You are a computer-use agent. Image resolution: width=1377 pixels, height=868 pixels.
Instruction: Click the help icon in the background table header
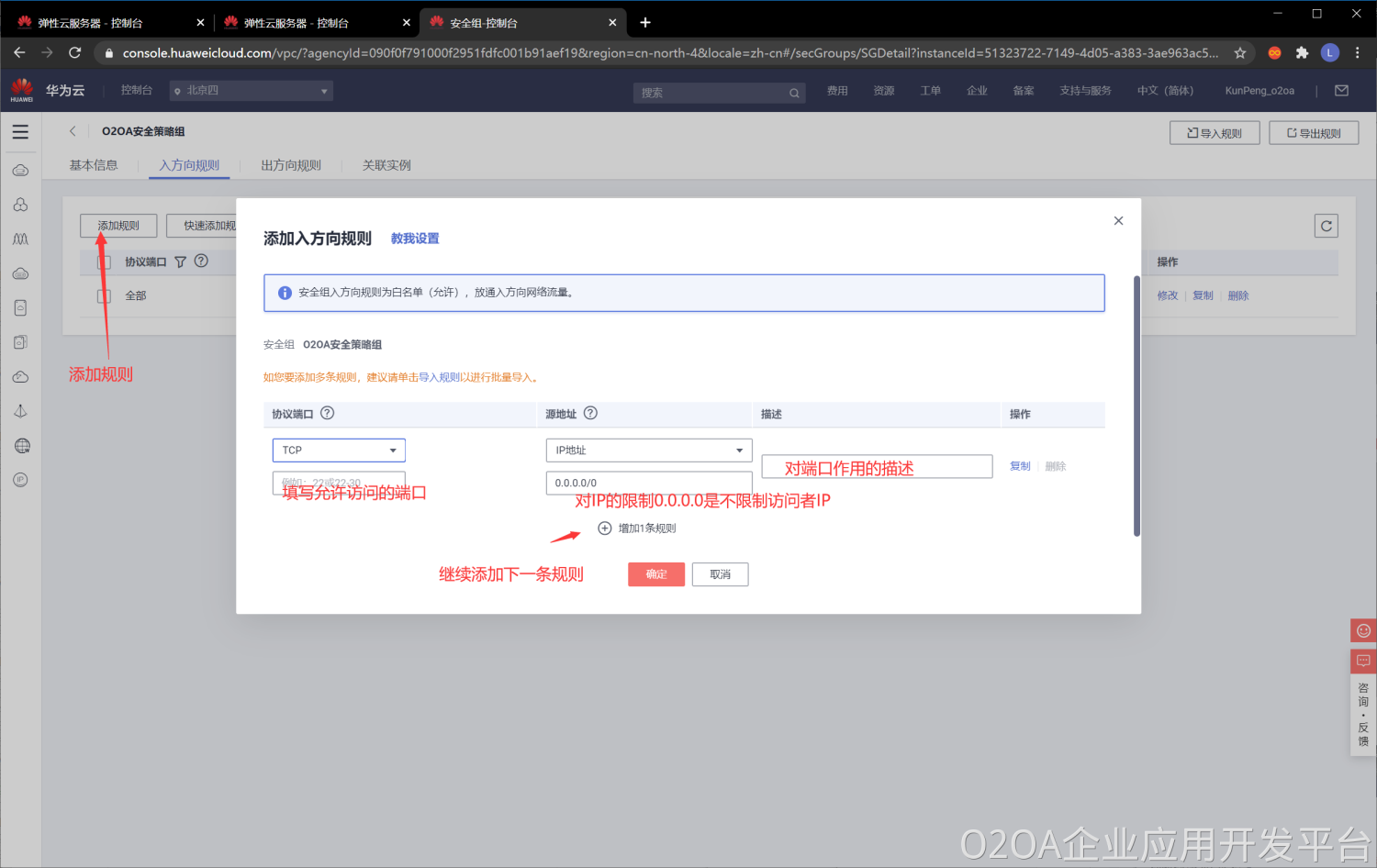pos(201,261)
